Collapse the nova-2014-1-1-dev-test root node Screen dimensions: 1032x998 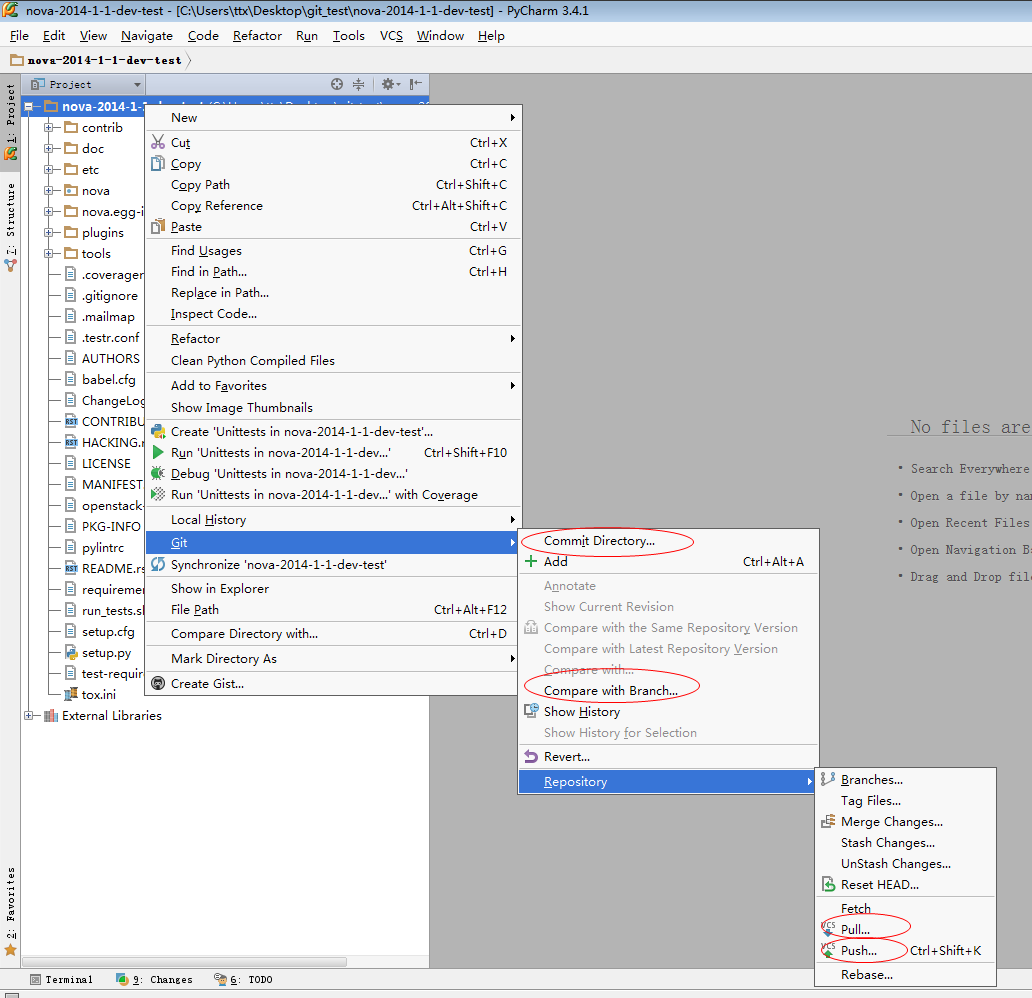(28, 107)
